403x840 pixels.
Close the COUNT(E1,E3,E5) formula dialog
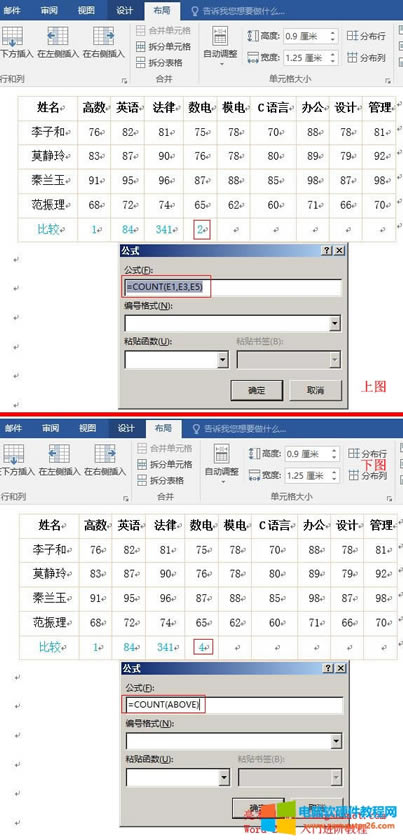point(339,251)
